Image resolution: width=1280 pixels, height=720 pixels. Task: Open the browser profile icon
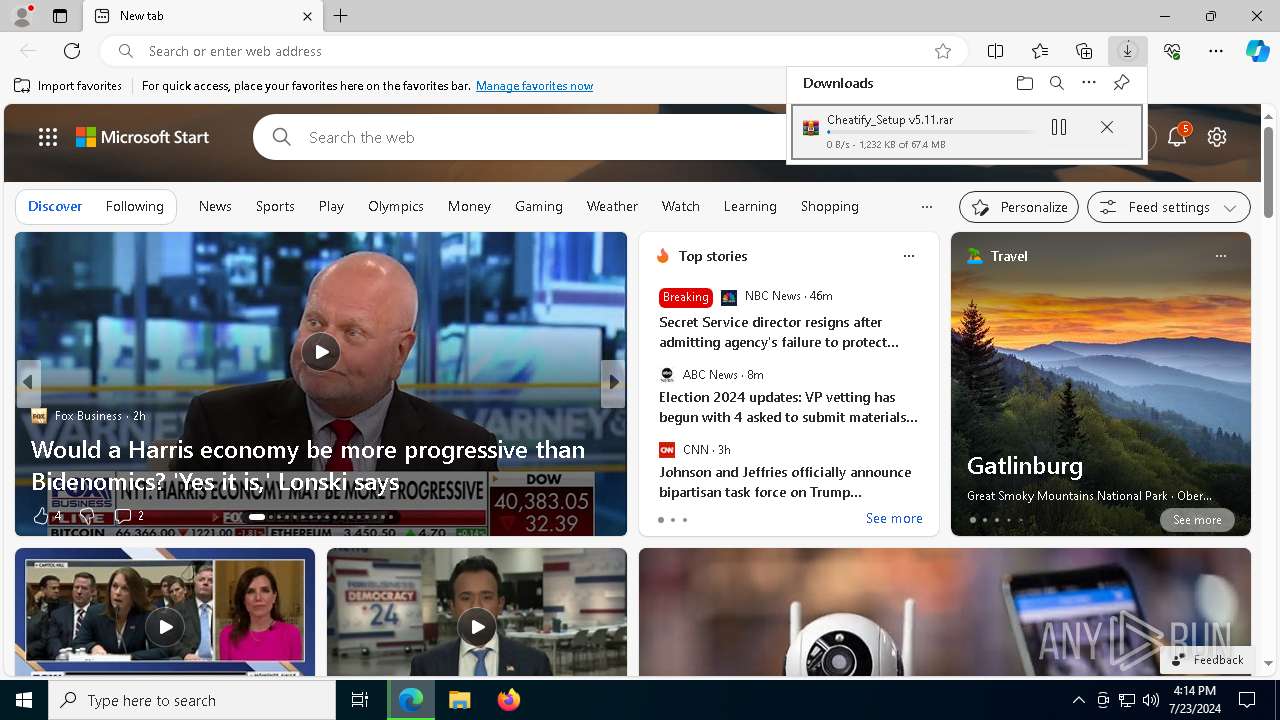(22, 16)
